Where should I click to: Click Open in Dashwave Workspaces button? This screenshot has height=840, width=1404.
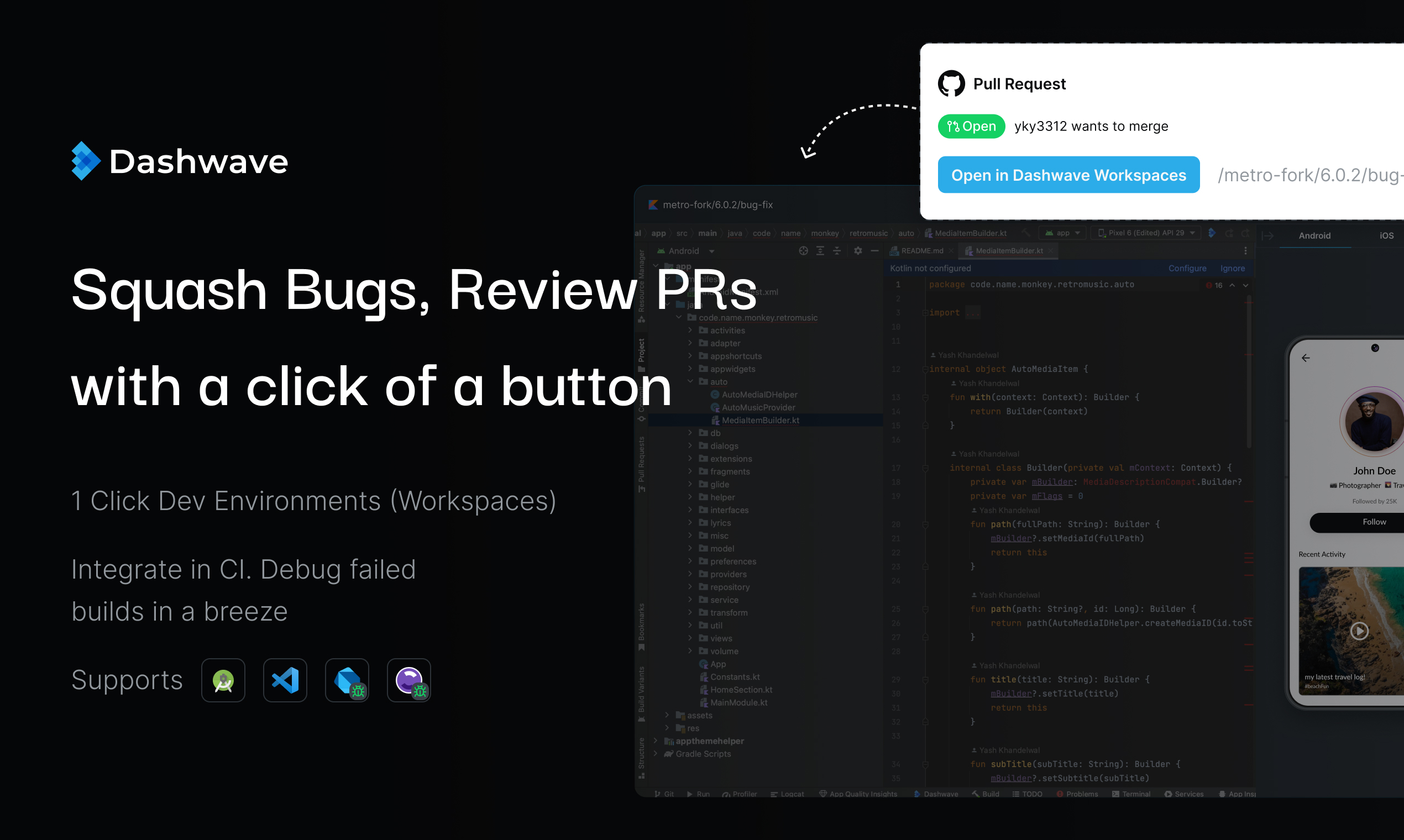[x=1068, y=175]
